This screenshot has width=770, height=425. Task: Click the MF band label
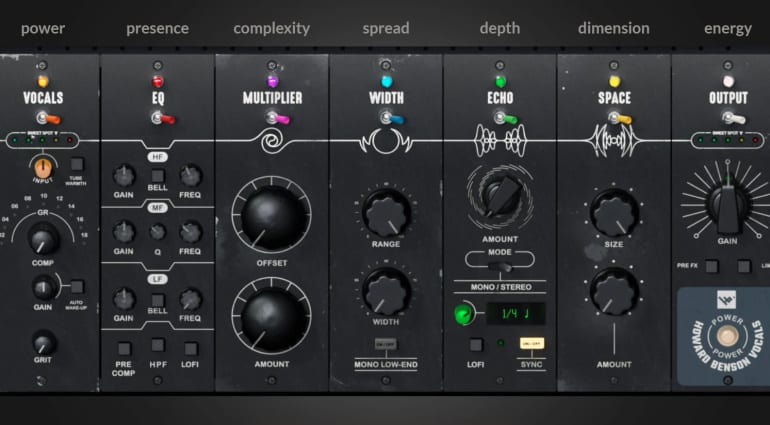[157, 208]
